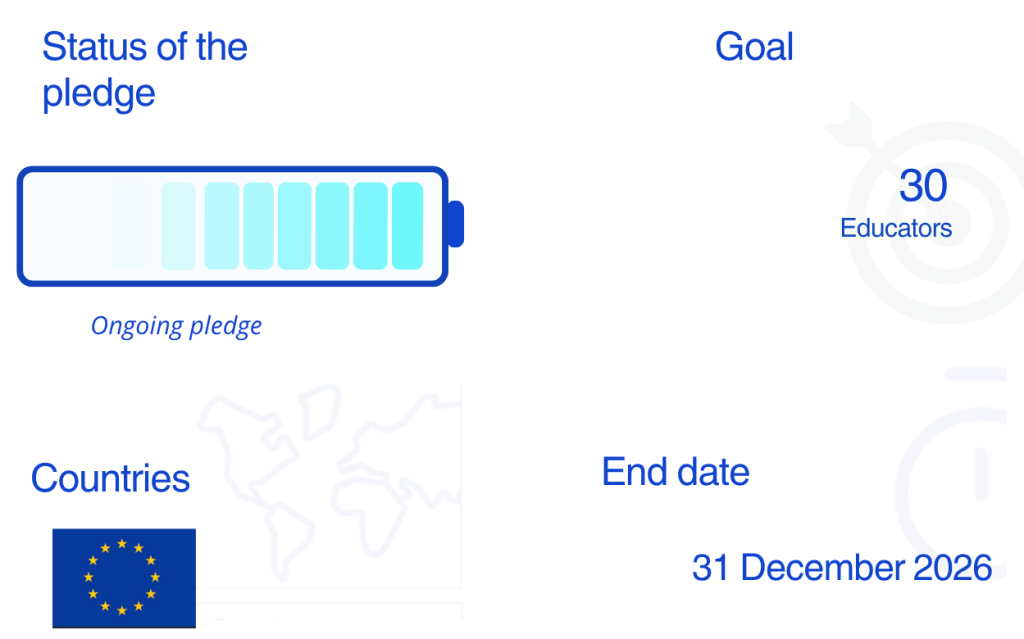The image size is (1024, 639).
Task: Select the "Countries" heading
Action: (110, 478)
